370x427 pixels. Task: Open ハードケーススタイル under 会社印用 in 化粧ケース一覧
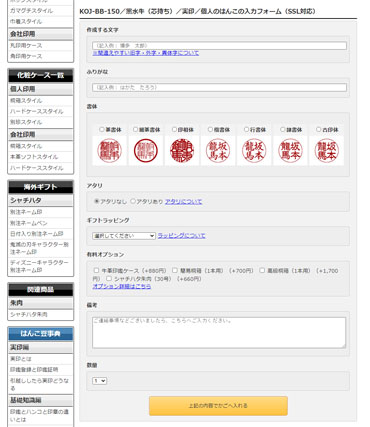pos(37,168)
